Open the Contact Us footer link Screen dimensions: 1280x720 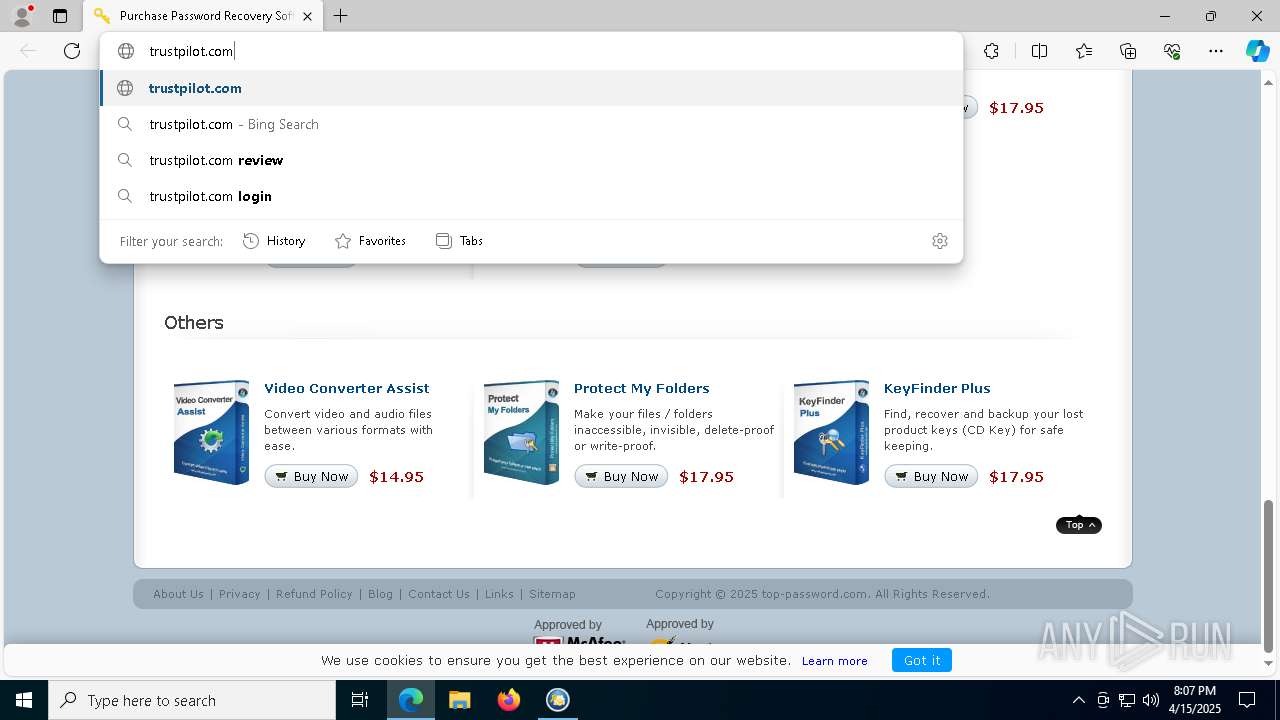[x=439, y=594]
